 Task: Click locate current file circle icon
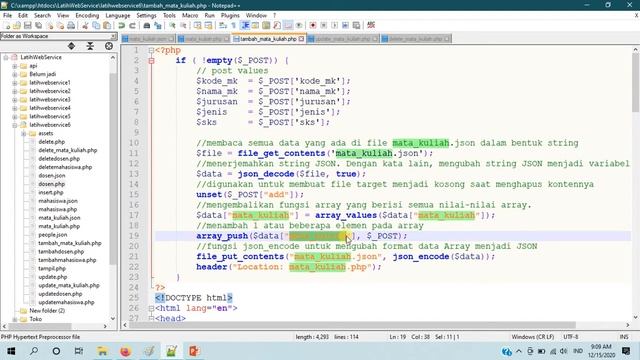[109, 46]
